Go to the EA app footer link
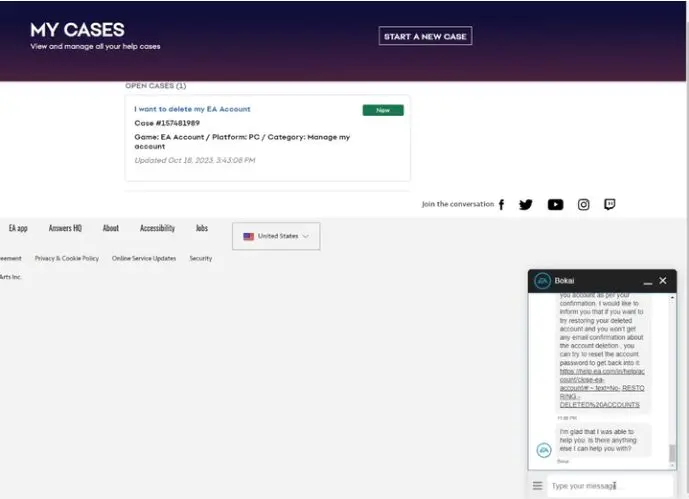Viewport: 689px width, 499px height. [18, 228]
